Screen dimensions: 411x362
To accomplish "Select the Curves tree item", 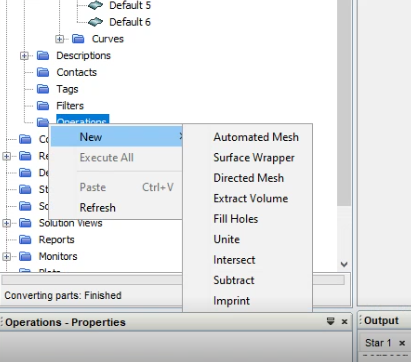I will 108,39.
